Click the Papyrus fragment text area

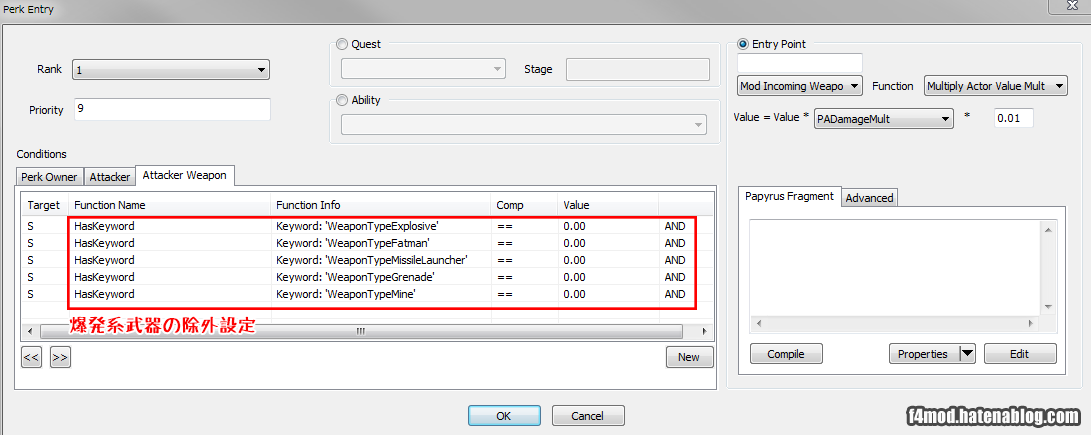click(x=895, y=269)
